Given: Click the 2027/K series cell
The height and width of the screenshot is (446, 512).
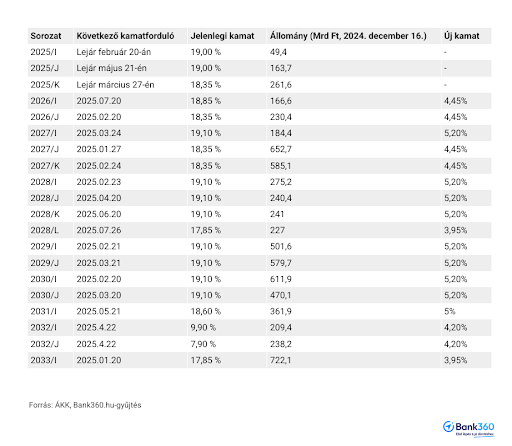Looking at the screenshot, I should 50,166.
